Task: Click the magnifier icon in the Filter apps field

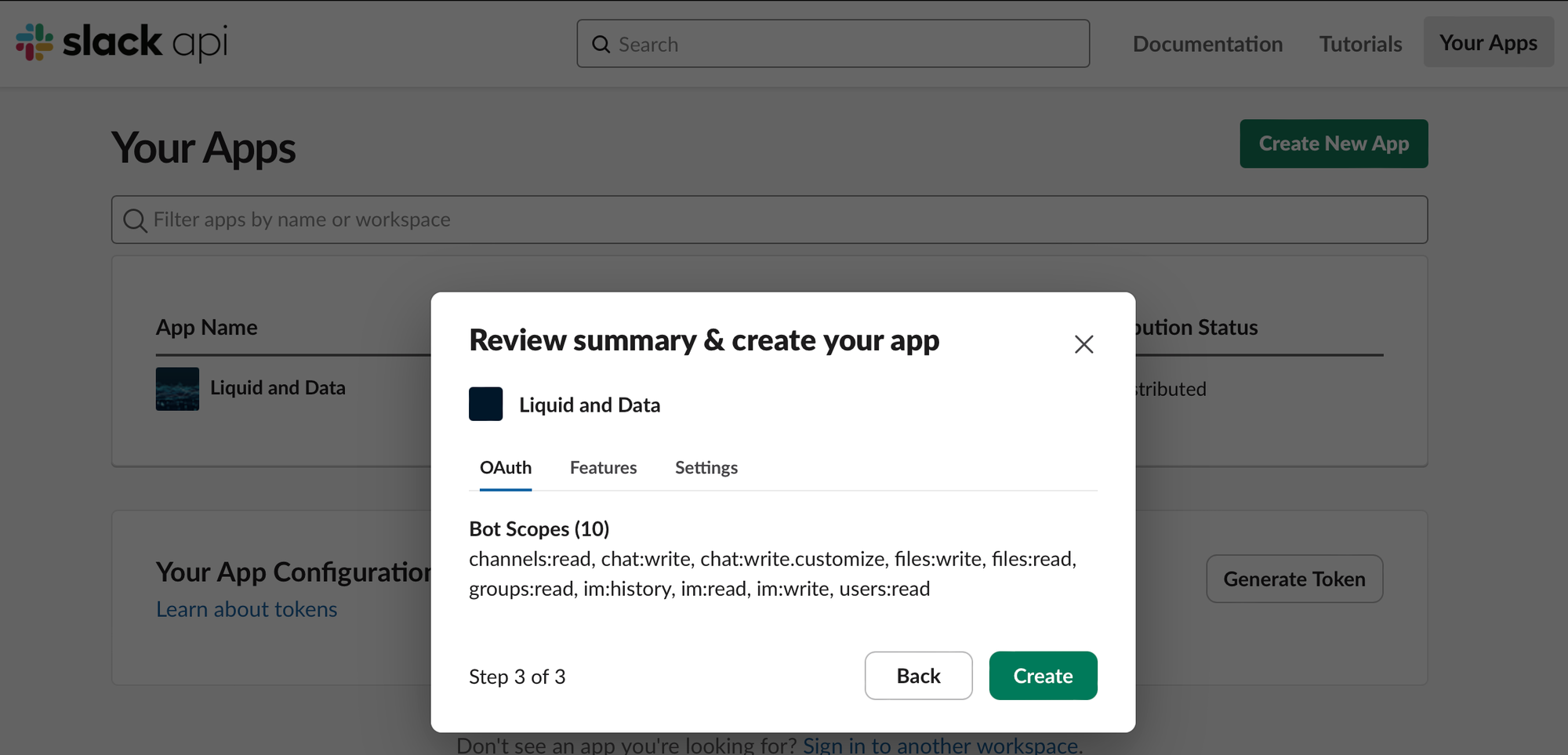Action: point(135,220)
